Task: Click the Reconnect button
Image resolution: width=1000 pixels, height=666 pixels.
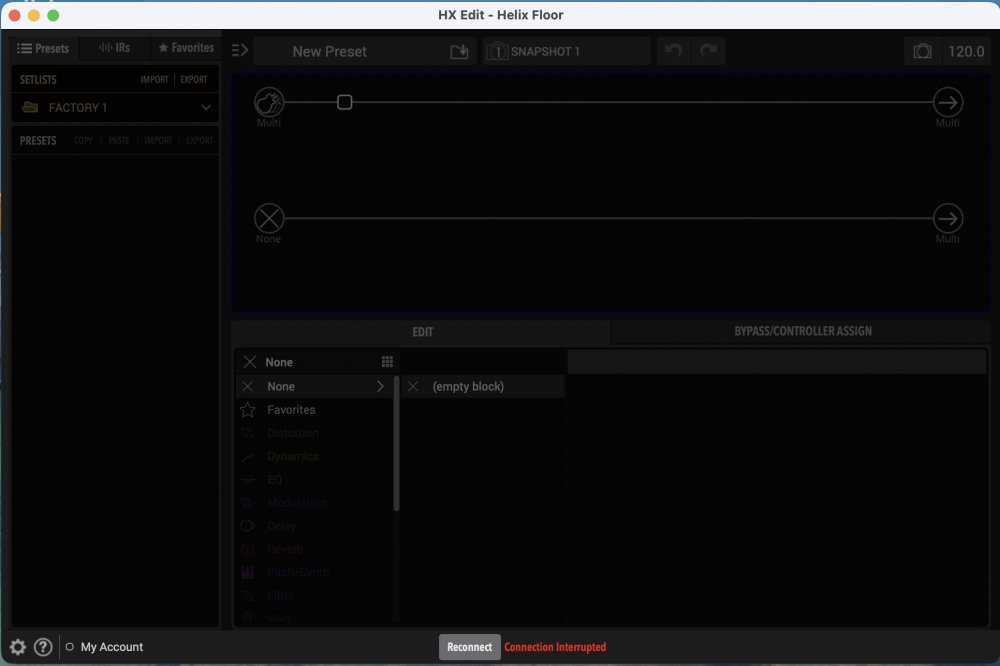Action: pyautogui.click(x=469, y=647)
